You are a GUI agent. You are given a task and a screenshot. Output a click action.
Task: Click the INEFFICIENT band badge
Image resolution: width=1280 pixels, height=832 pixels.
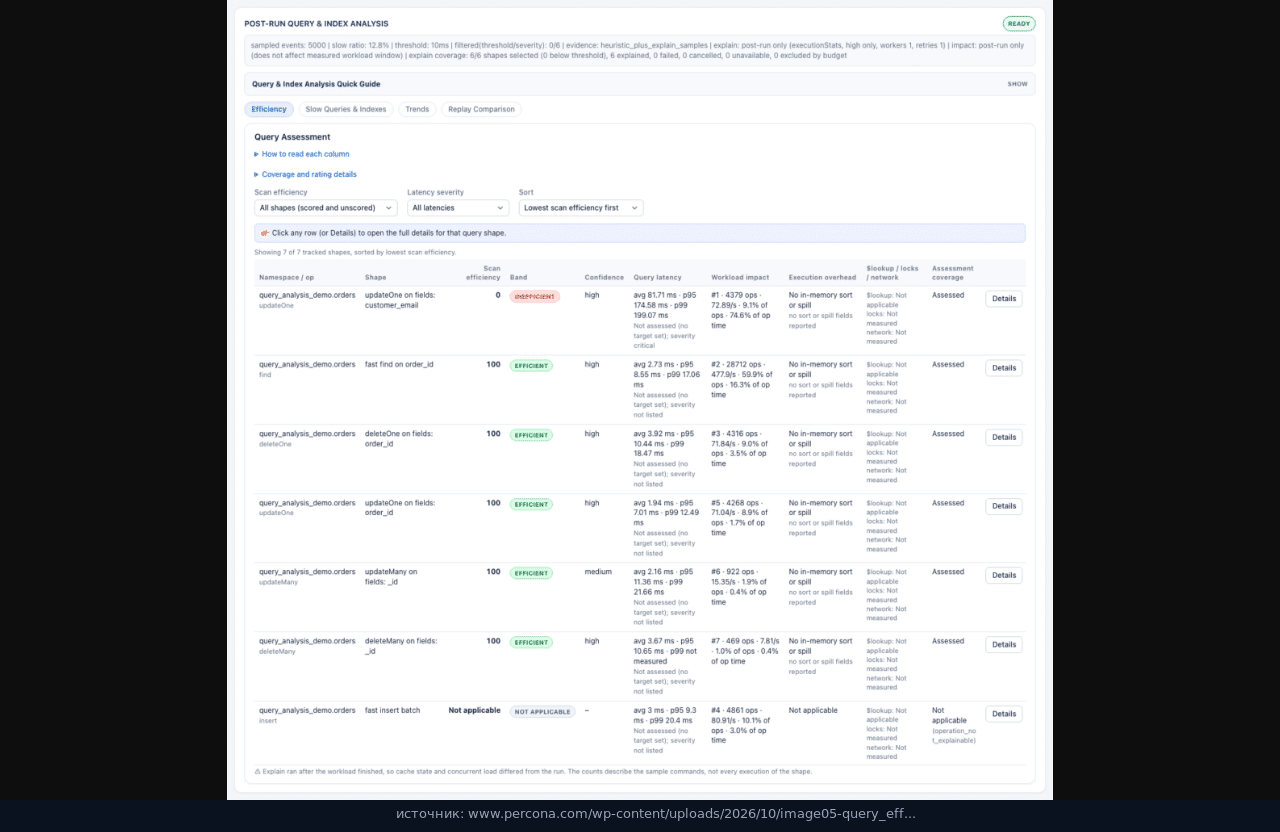535,297
